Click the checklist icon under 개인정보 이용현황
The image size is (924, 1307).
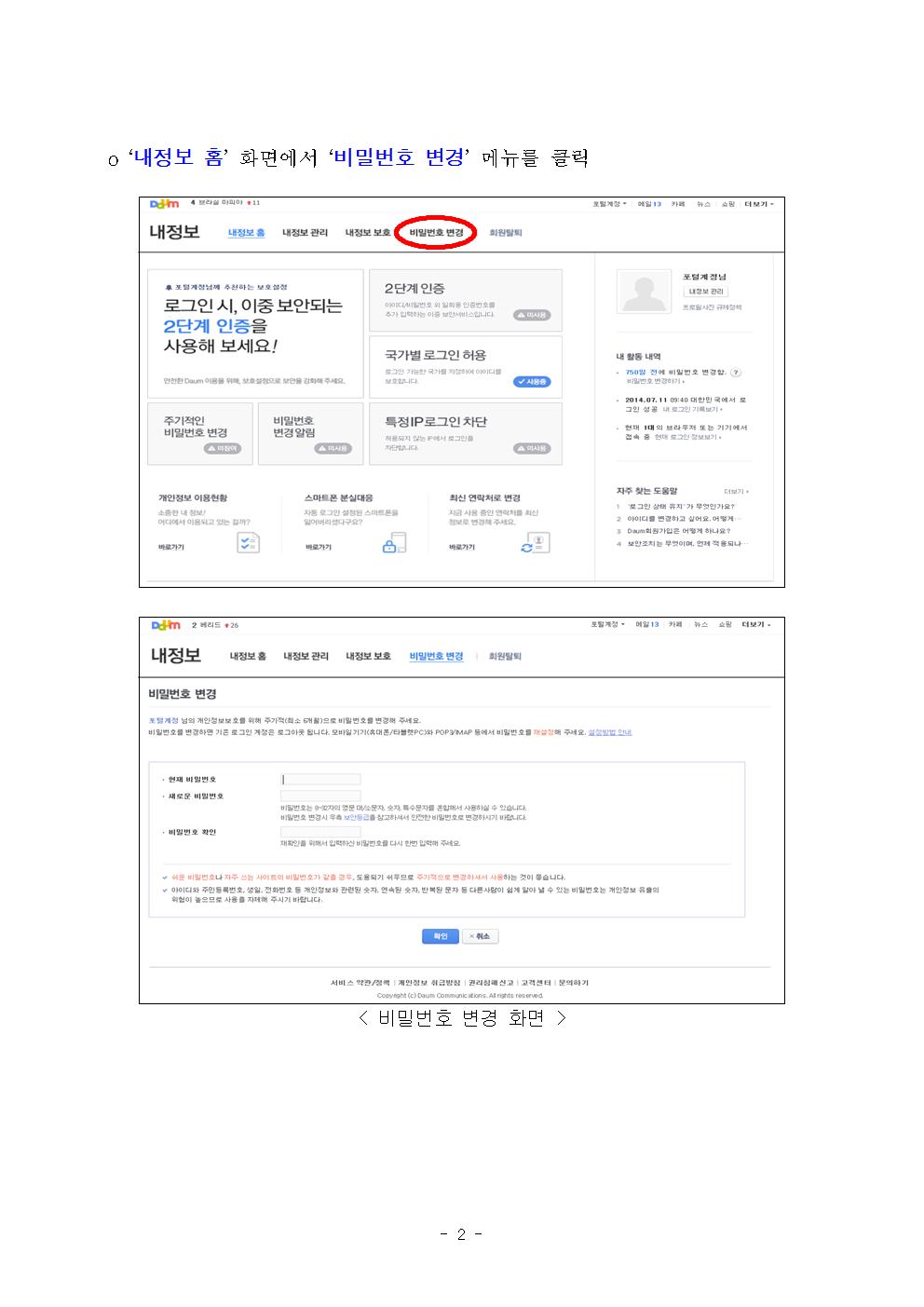pyautogui.click(x=248, y=542)
